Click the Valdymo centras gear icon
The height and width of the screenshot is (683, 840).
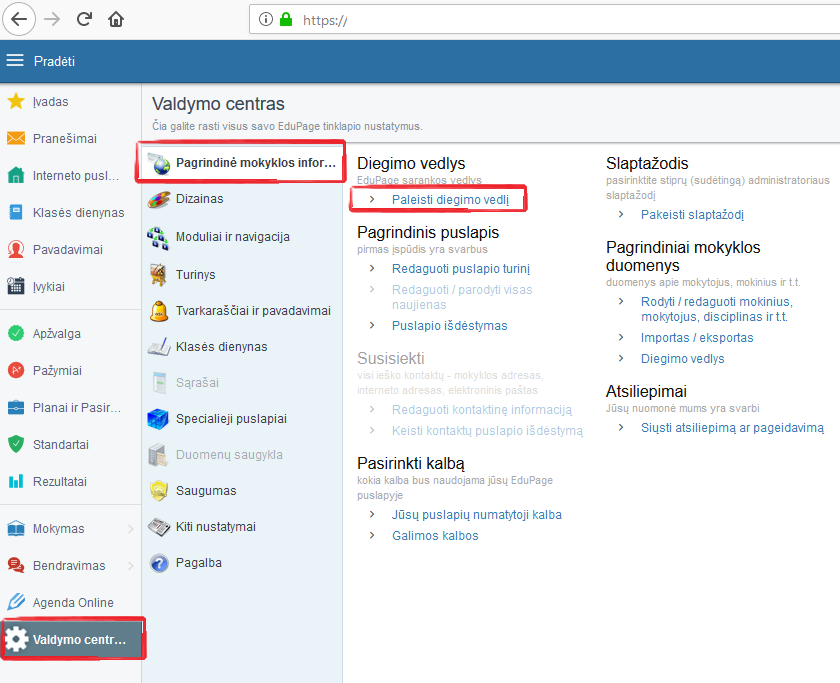click(17, 639)
